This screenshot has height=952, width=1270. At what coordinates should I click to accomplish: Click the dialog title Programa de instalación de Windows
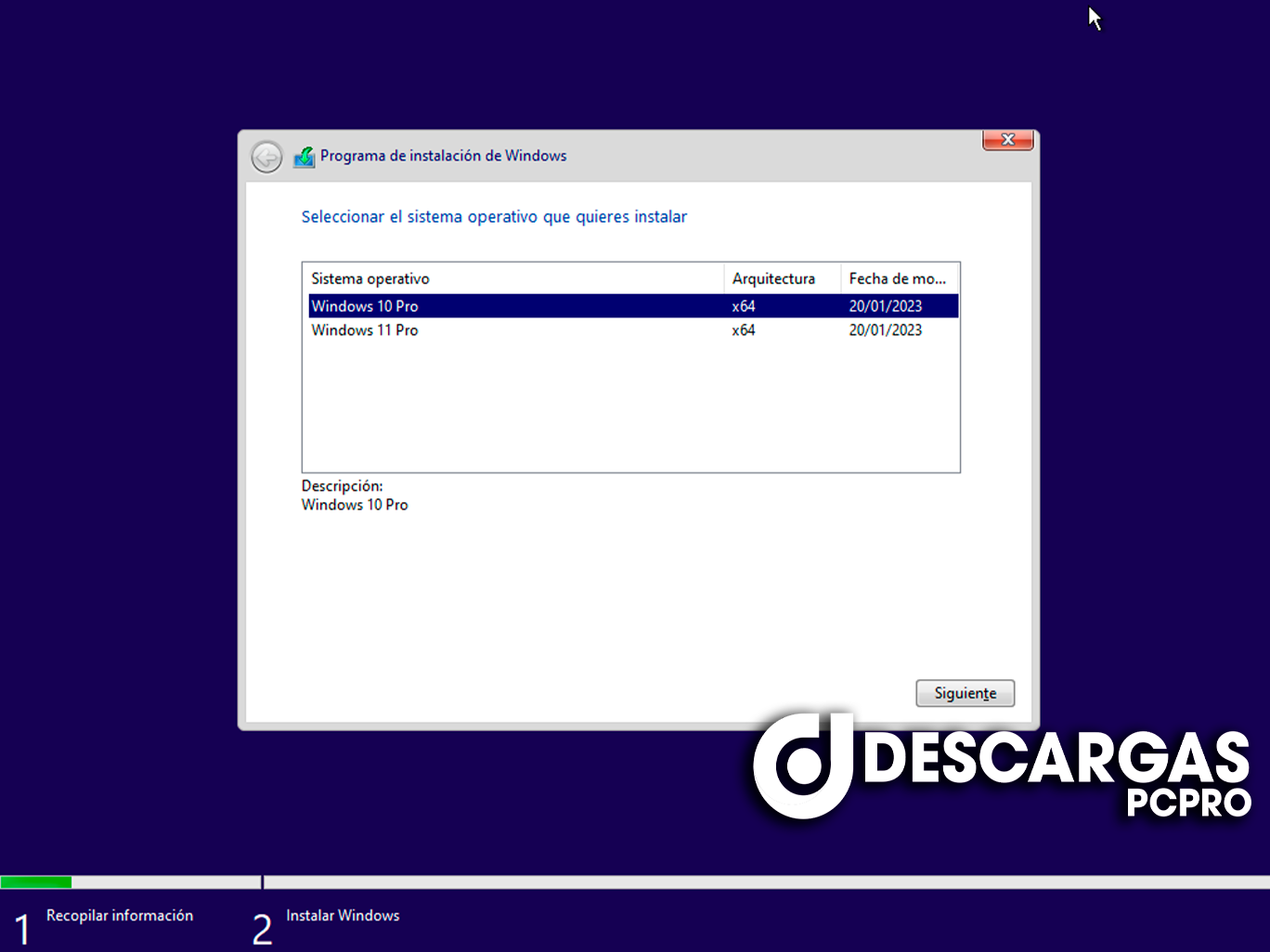pos(443,156)
